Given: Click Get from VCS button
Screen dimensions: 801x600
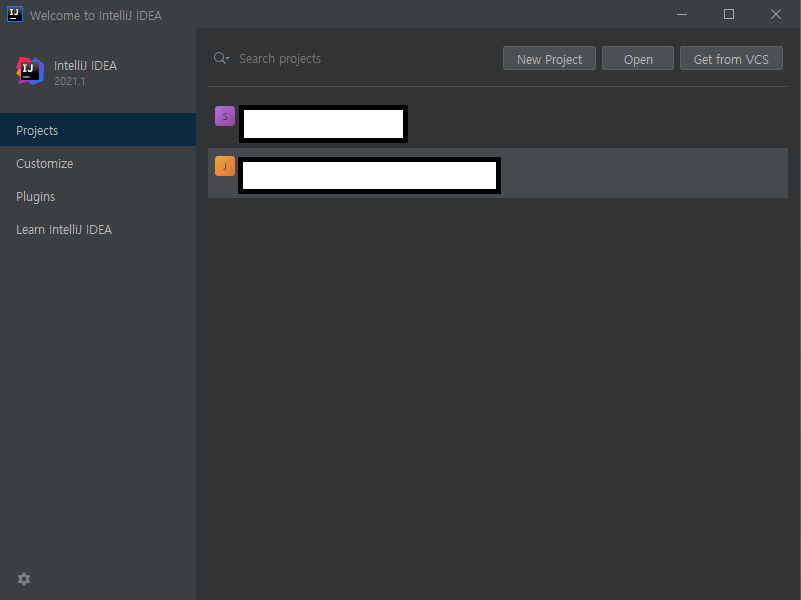Looking at the screenshot, I should pyautogui.click(x=731, y=59).
